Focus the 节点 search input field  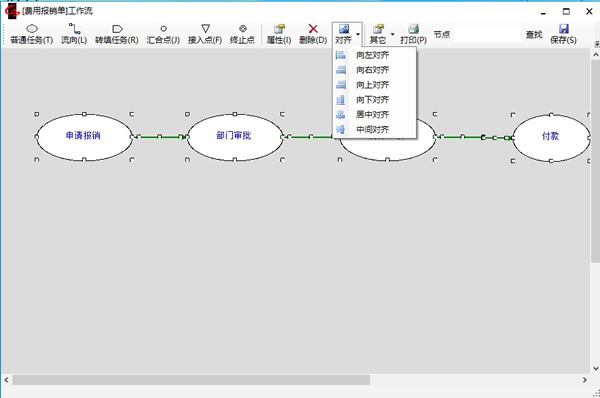pos(488,34)
